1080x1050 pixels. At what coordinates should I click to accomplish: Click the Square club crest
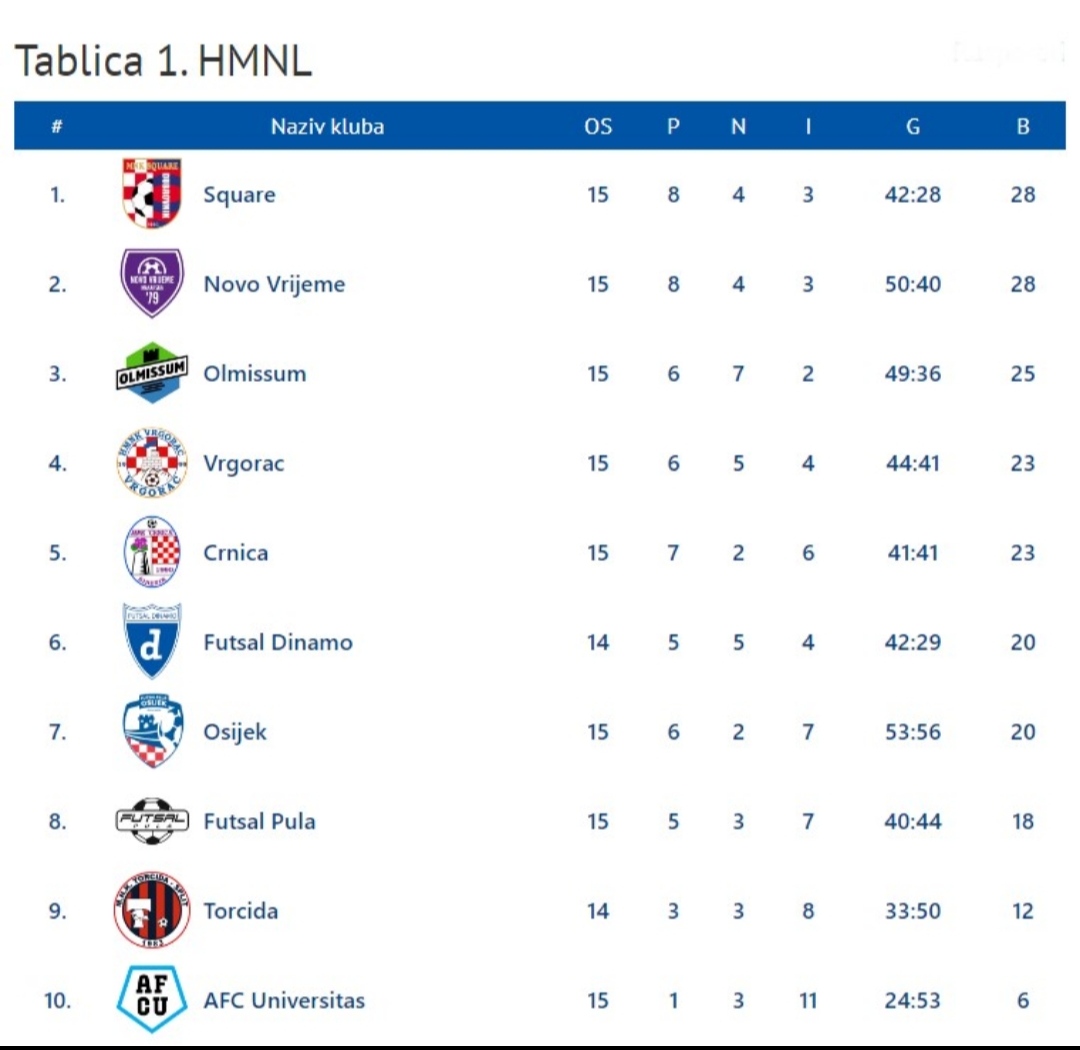(x=152, y=194)
